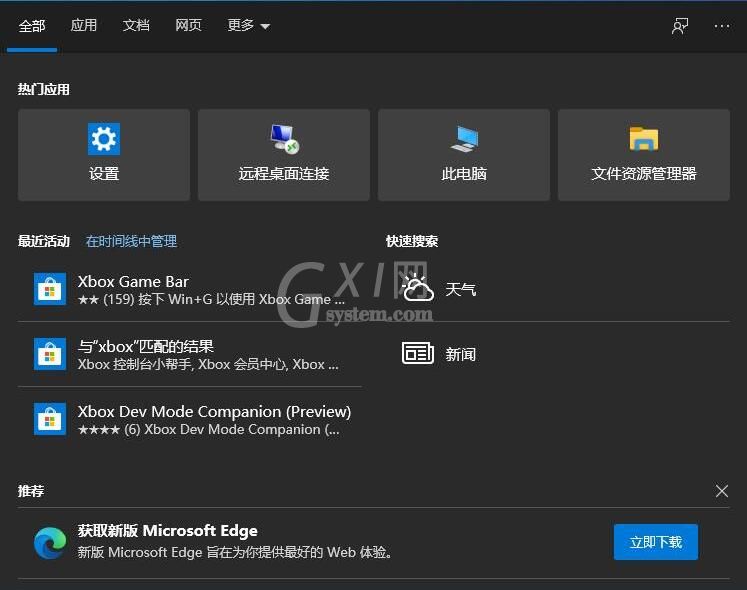Click the 获取新版 Microsoft Edge title
The height and width of the screenshot is (590, 747).
coord(168,530)
